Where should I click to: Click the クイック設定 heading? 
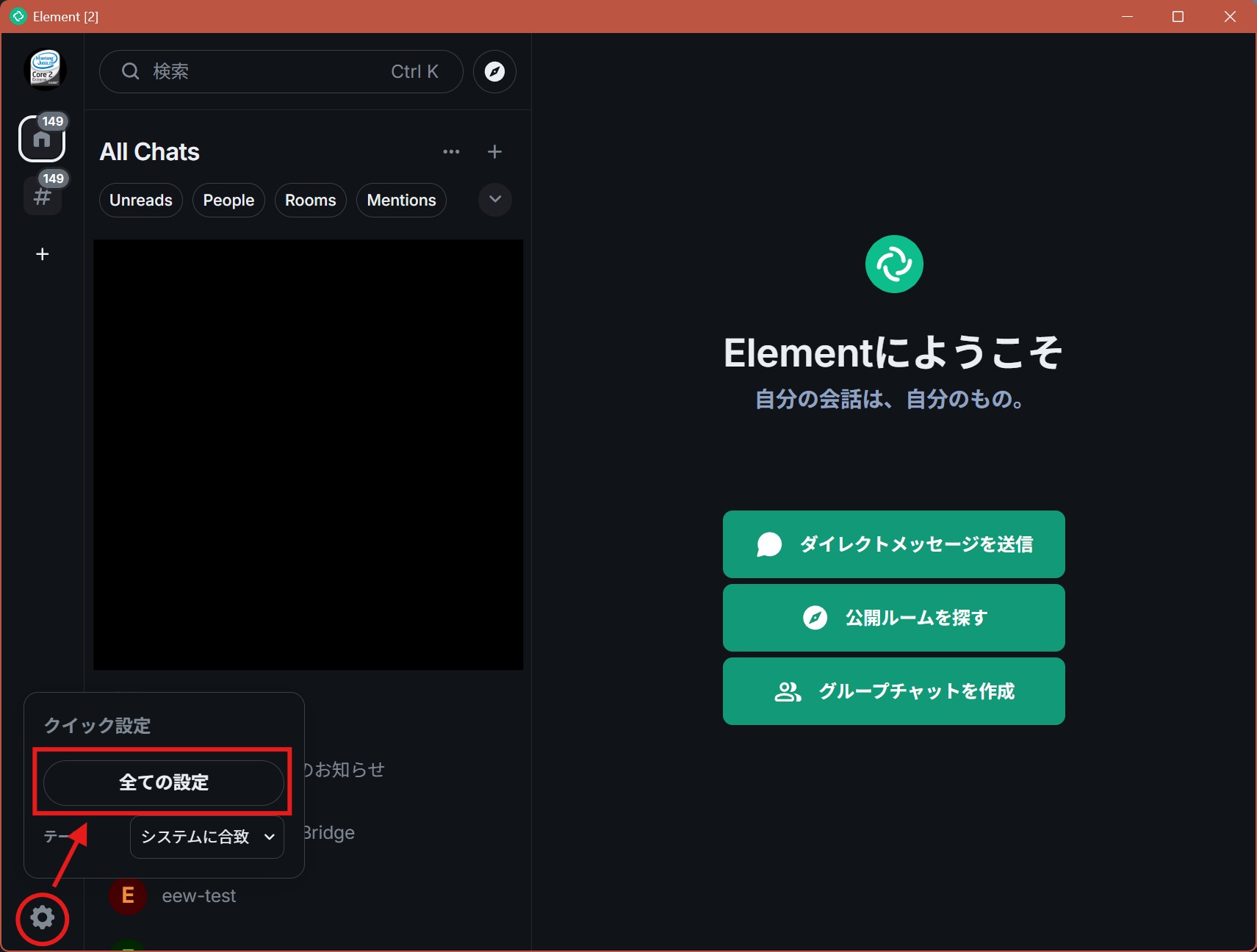[x=97, y=726]
